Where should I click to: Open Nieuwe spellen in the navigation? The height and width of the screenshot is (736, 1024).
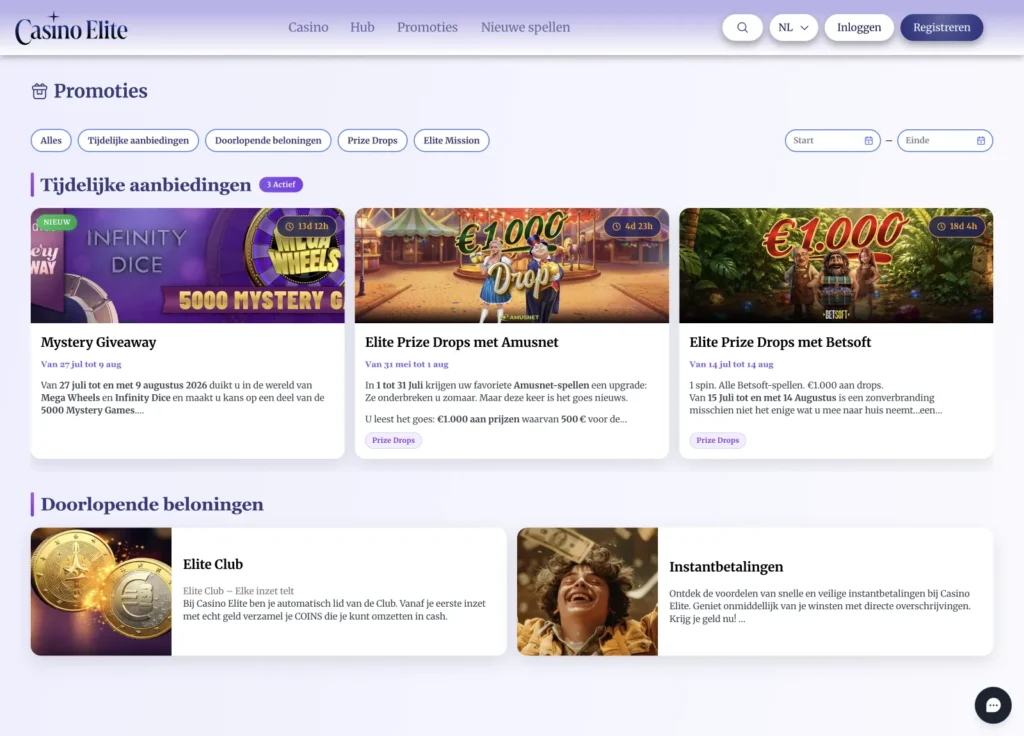point(525,27)
